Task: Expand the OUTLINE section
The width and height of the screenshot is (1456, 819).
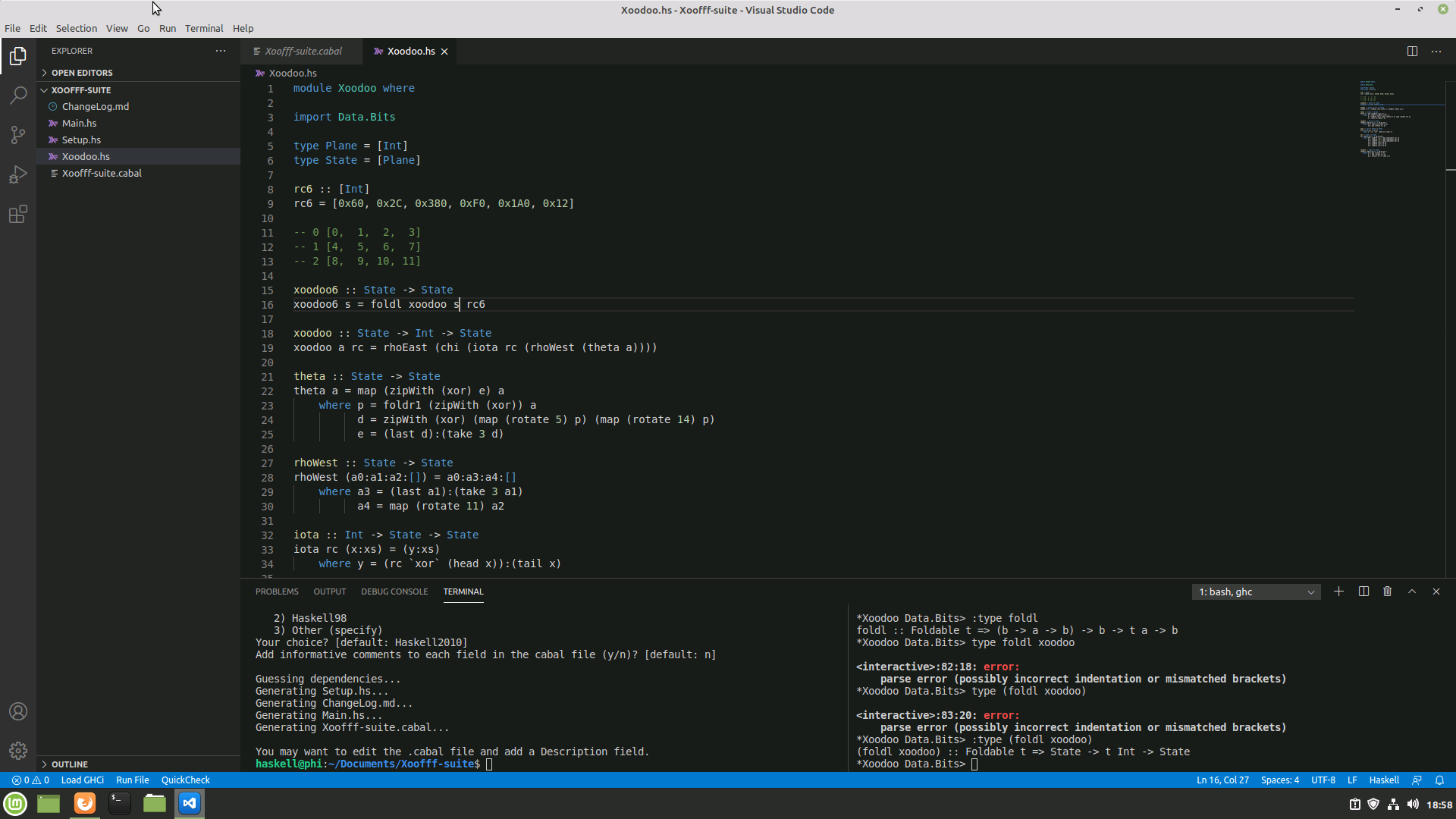Action: coord(70,764)
